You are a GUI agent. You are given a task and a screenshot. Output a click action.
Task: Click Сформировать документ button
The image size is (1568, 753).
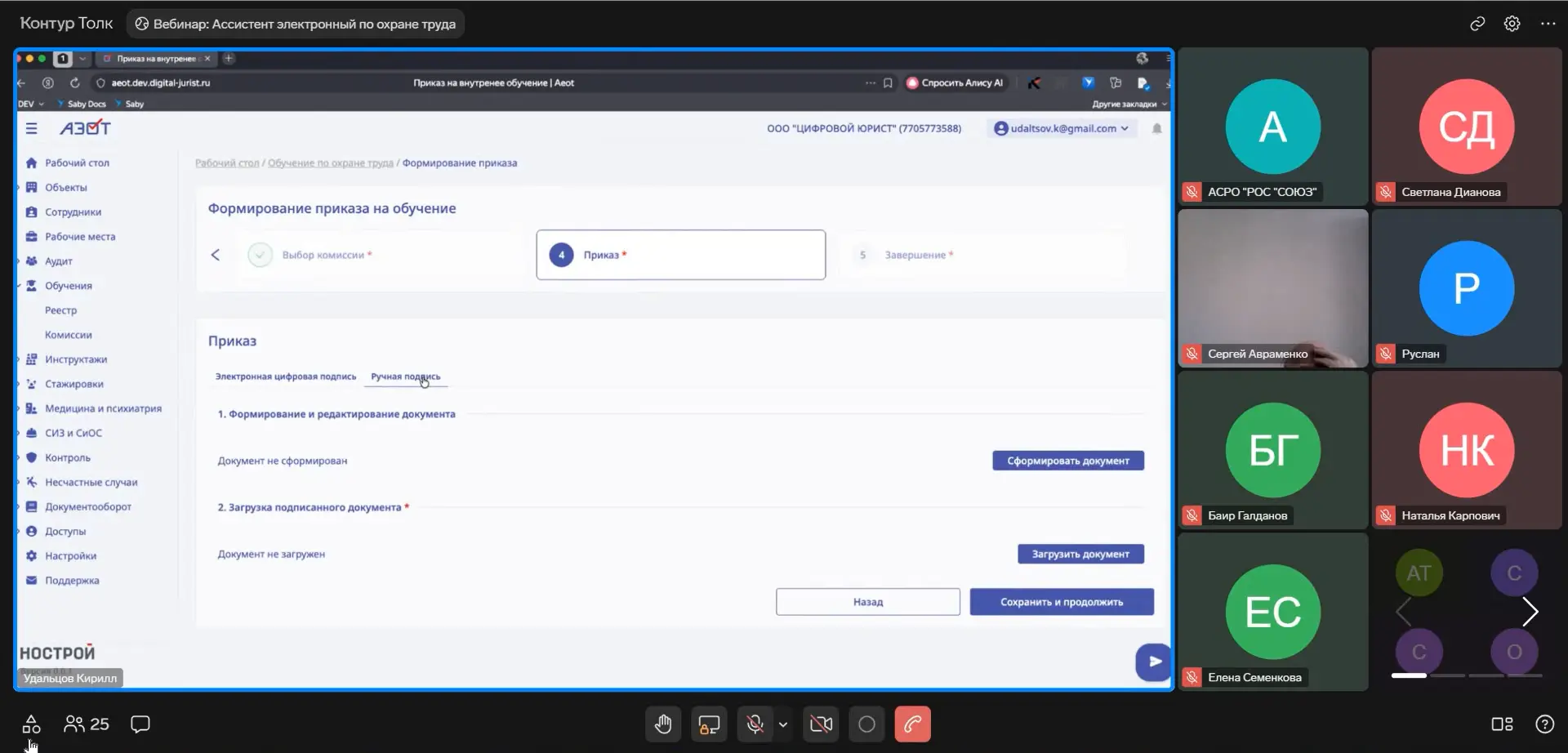click(1067, 461)
